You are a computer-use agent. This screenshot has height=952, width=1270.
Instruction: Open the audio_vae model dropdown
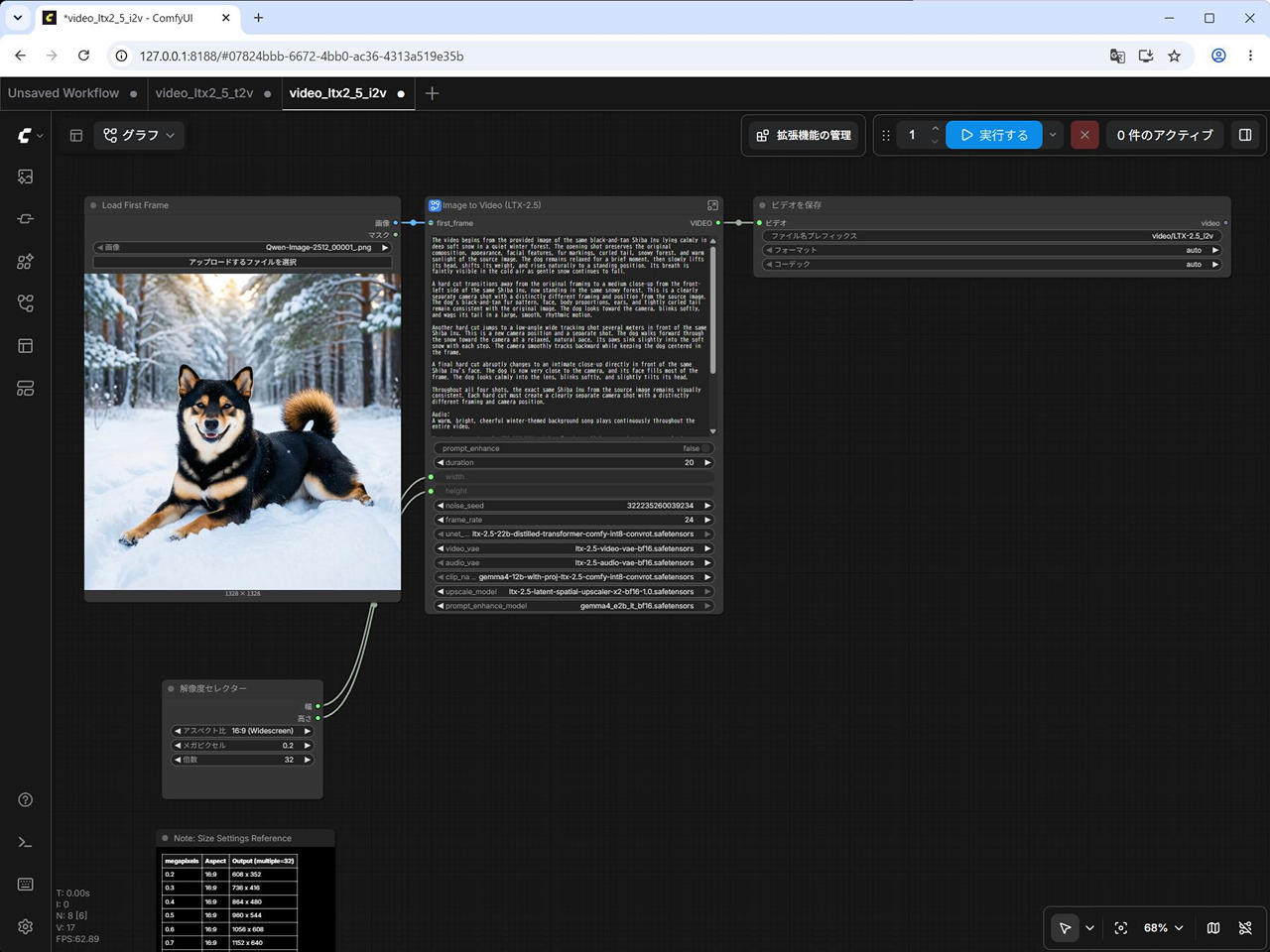tap(573, 562)
